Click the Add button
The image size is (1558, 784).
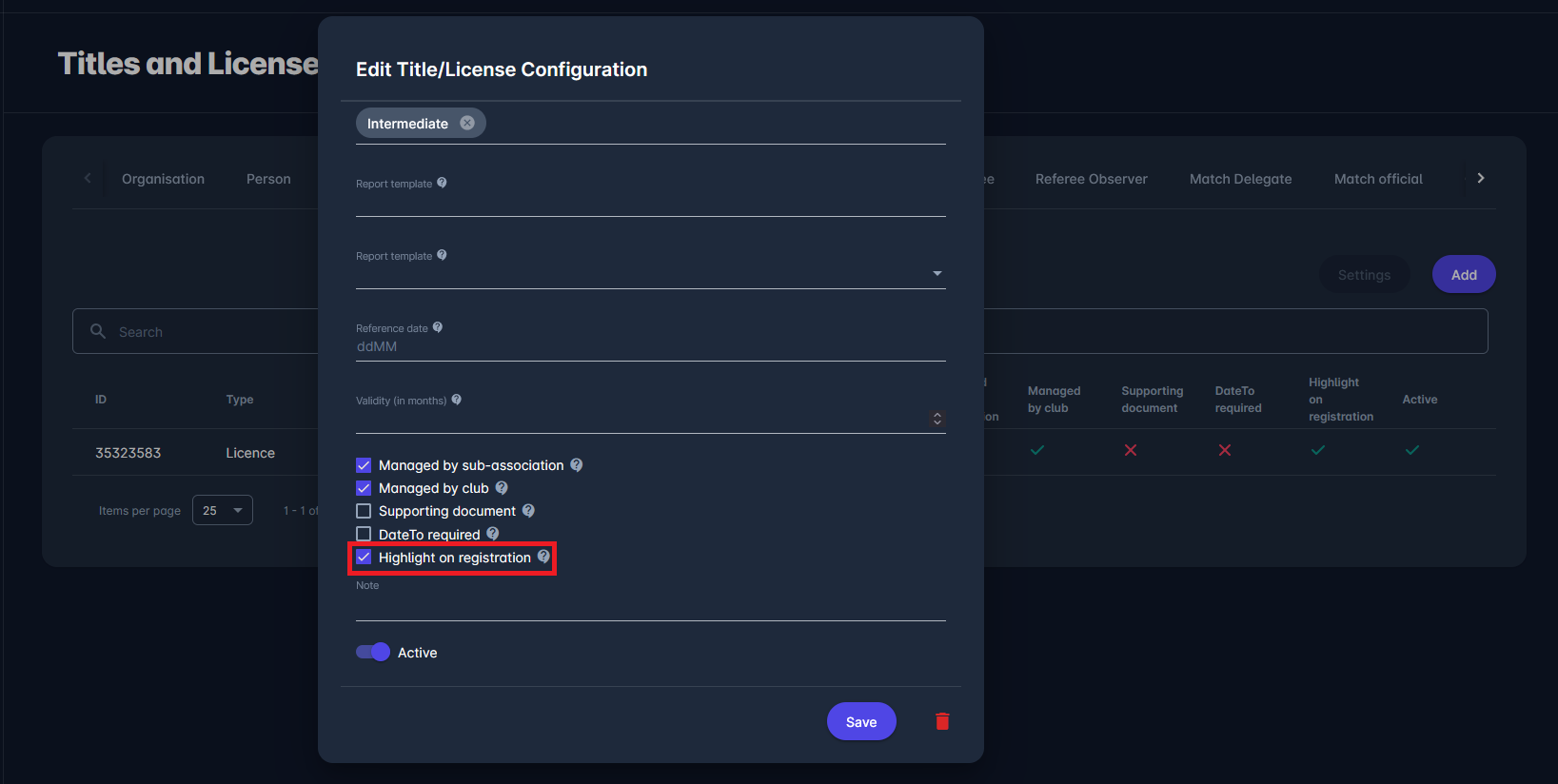point(1464,274)
